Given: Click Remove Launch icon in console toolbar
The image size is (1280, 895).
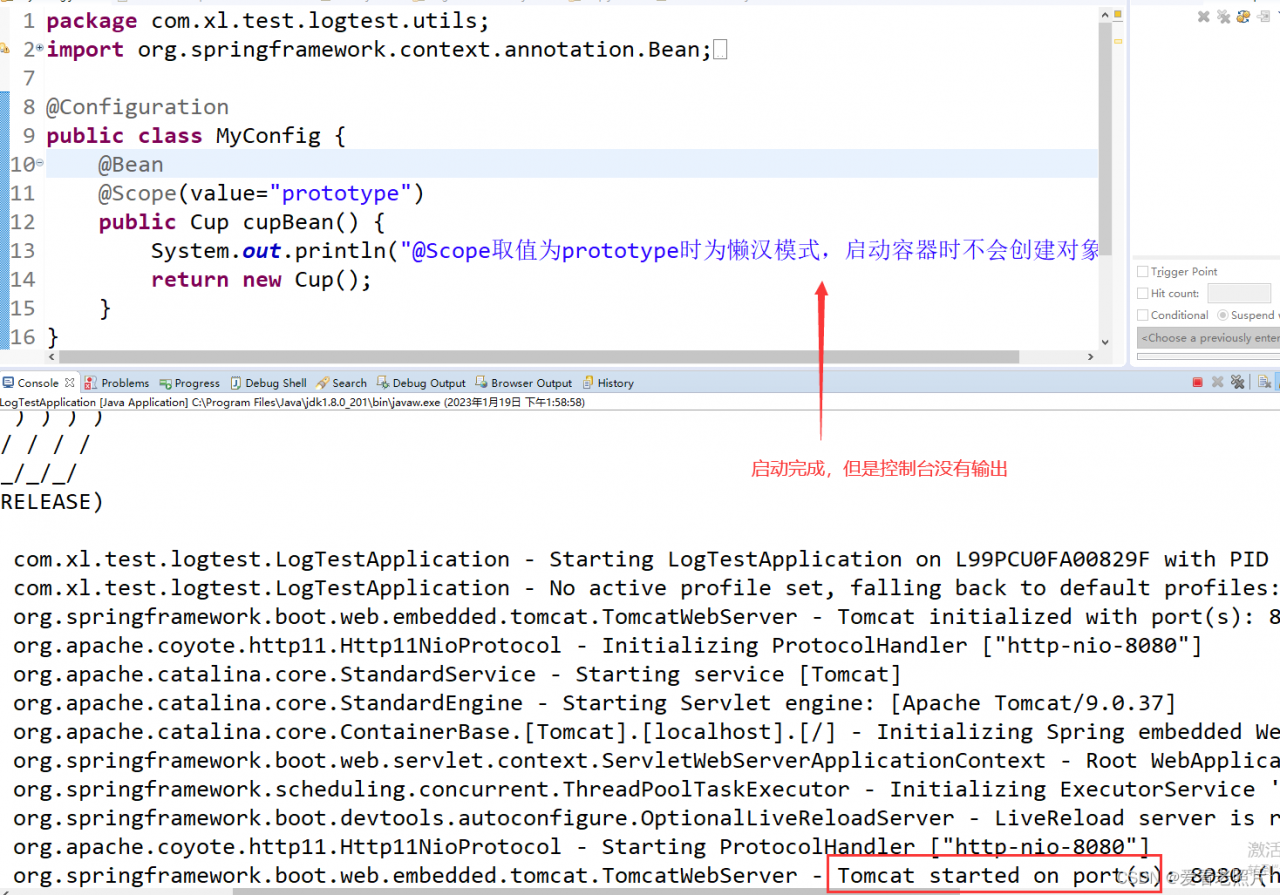Looking at the screenshot, I should pyautogui.click(x=1217, y=382).
